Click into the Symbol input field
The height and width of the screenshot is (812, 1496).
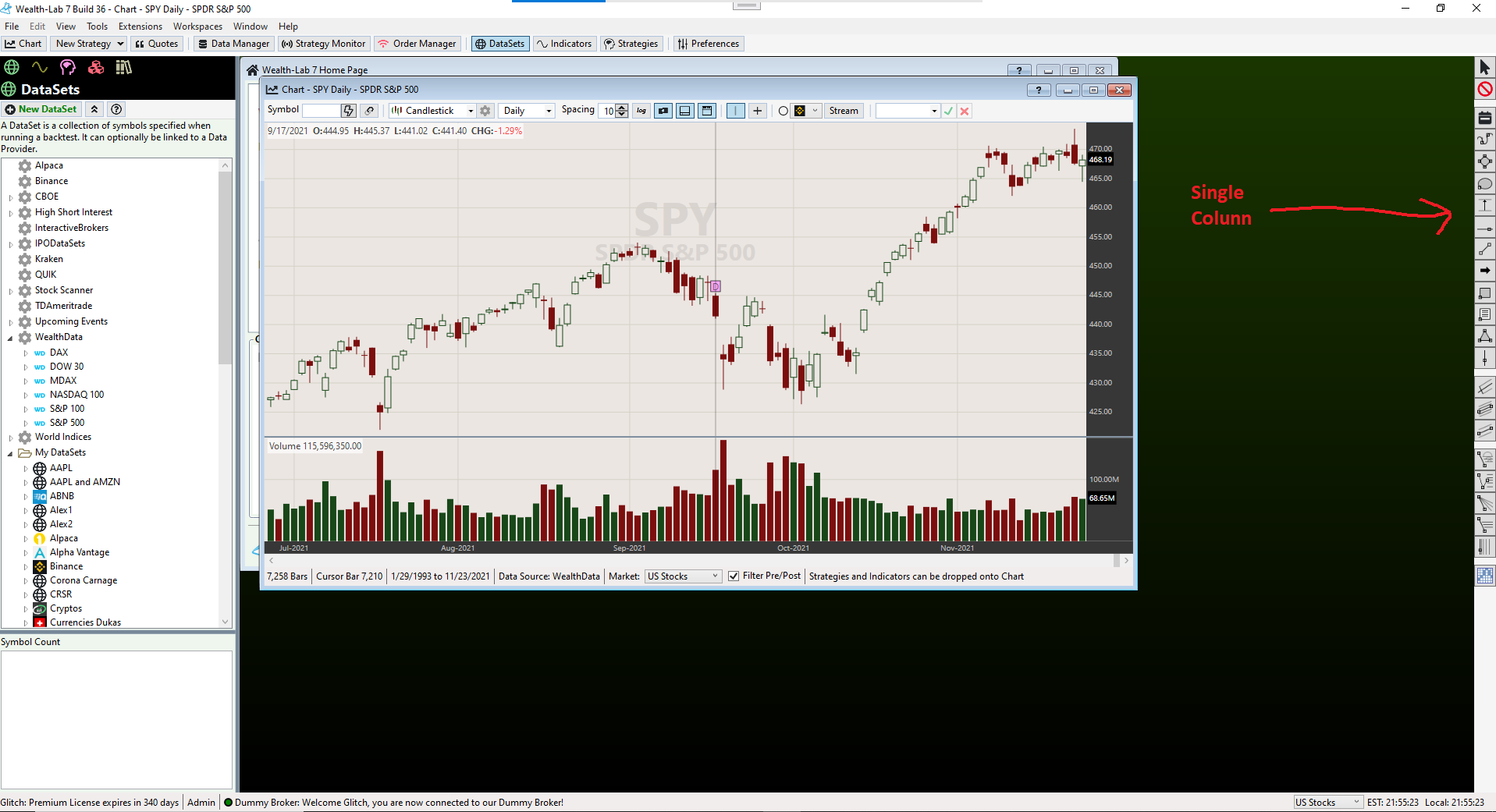[321, 111]
